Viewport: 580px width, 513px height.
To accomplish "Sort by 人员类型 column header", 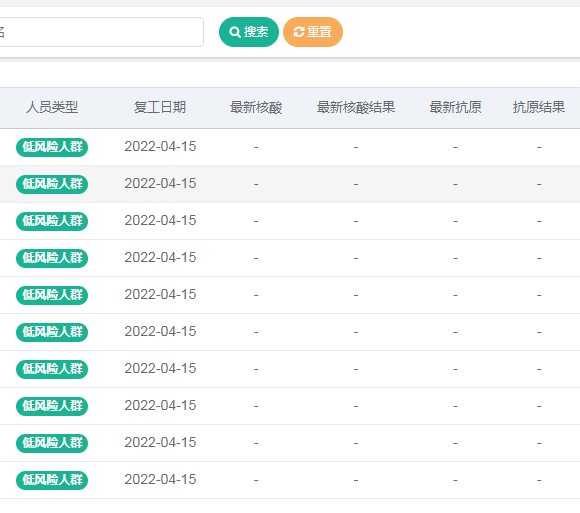I will tap(52, 108).
